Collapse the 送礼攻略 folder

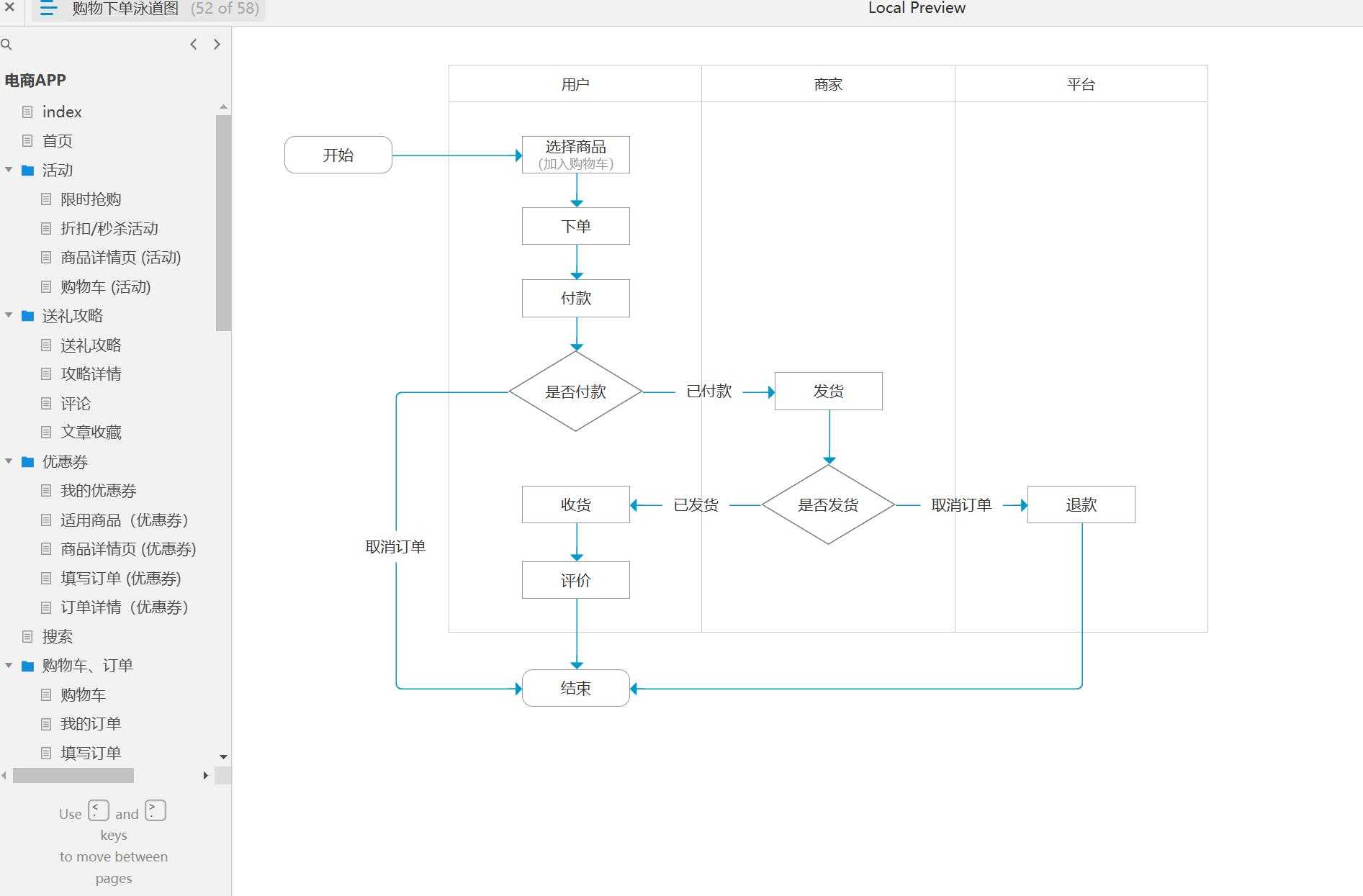(9, 315)
